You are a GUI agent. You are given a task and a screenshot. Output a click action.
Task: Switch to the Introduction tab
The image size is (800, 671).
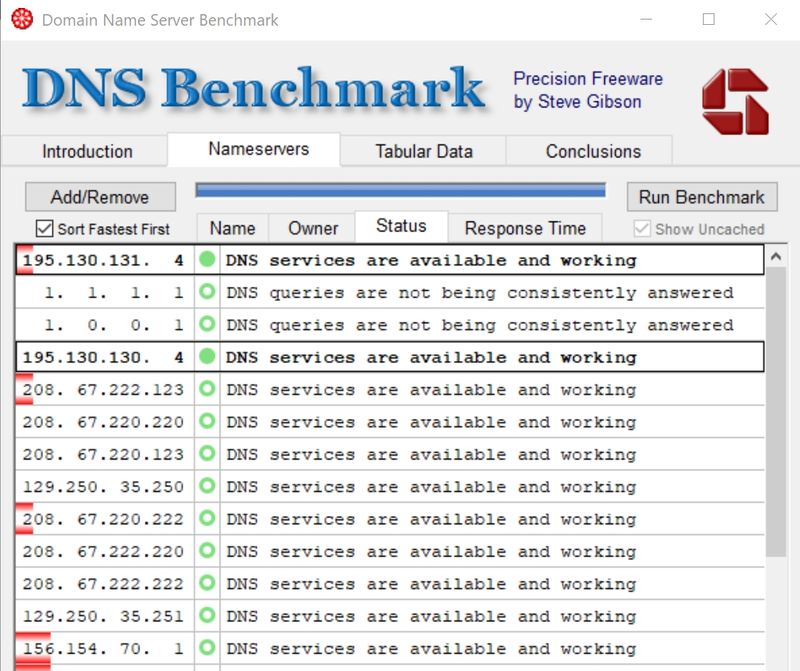pyautogui.click(x=87, y=151)
